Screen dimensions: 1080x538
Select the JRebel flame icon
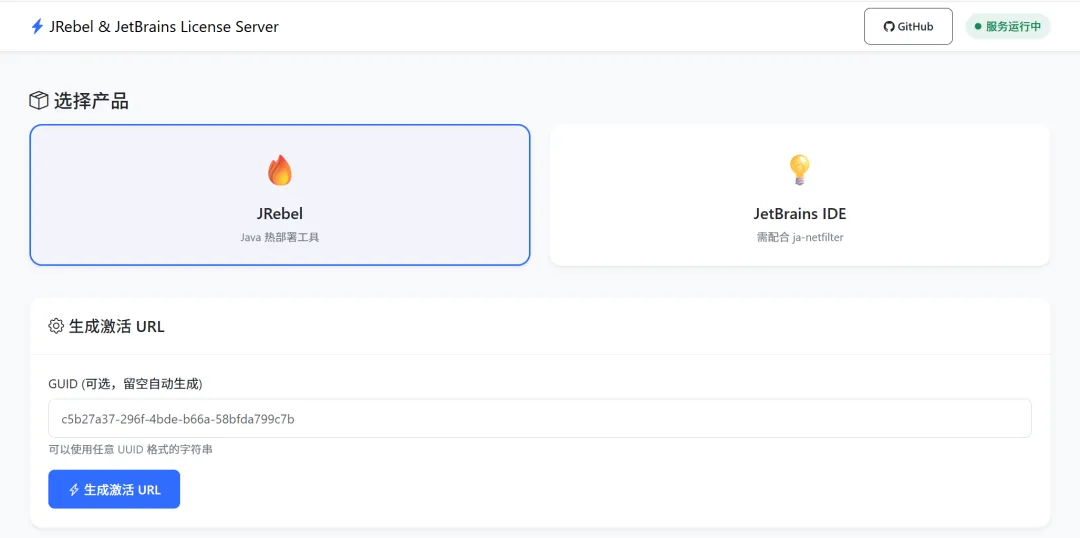[x=280, y=170]
